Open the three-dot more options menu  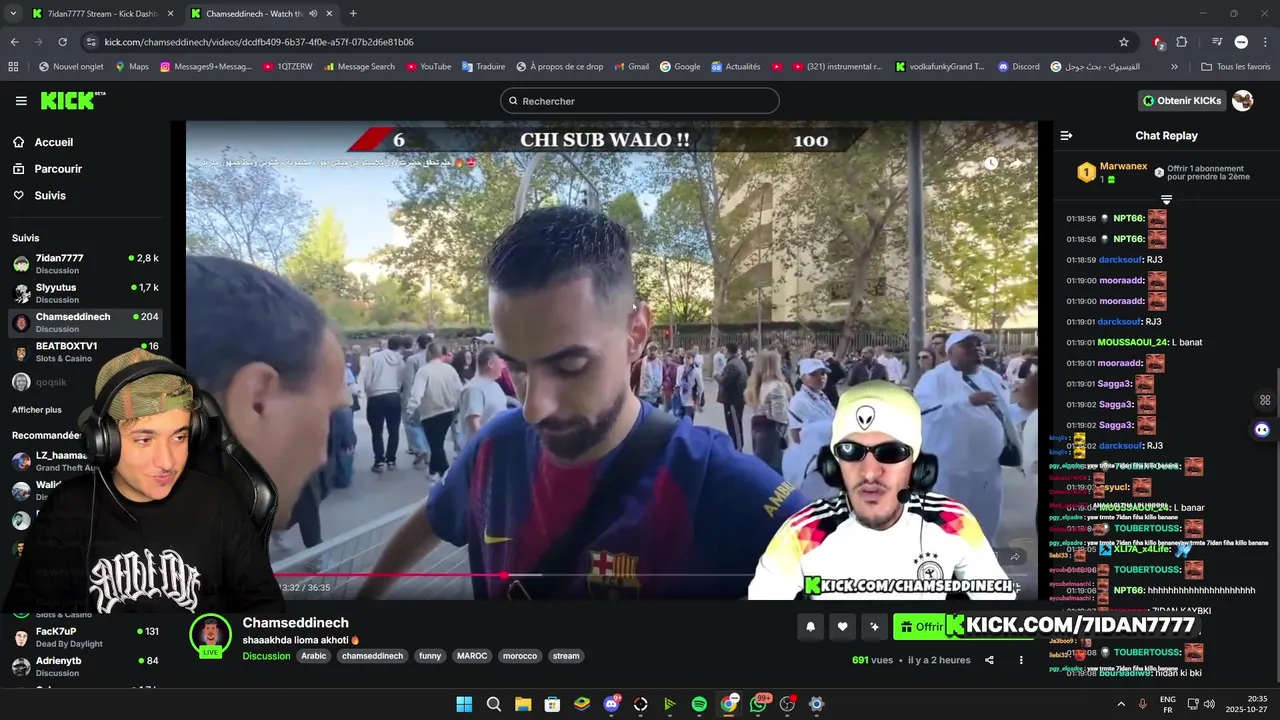pyautogui.click(x=1021, y=660)
